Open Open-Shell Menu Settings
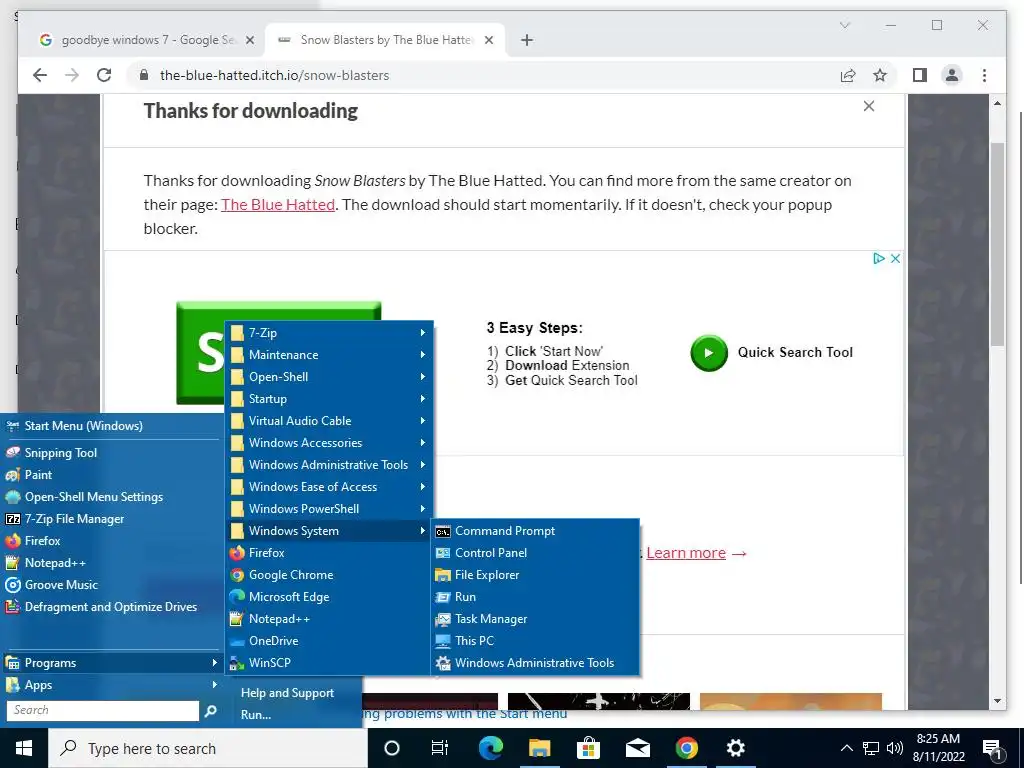Image resolution: width=1024 pixels, height=768 pixels. tap(111, 497)
